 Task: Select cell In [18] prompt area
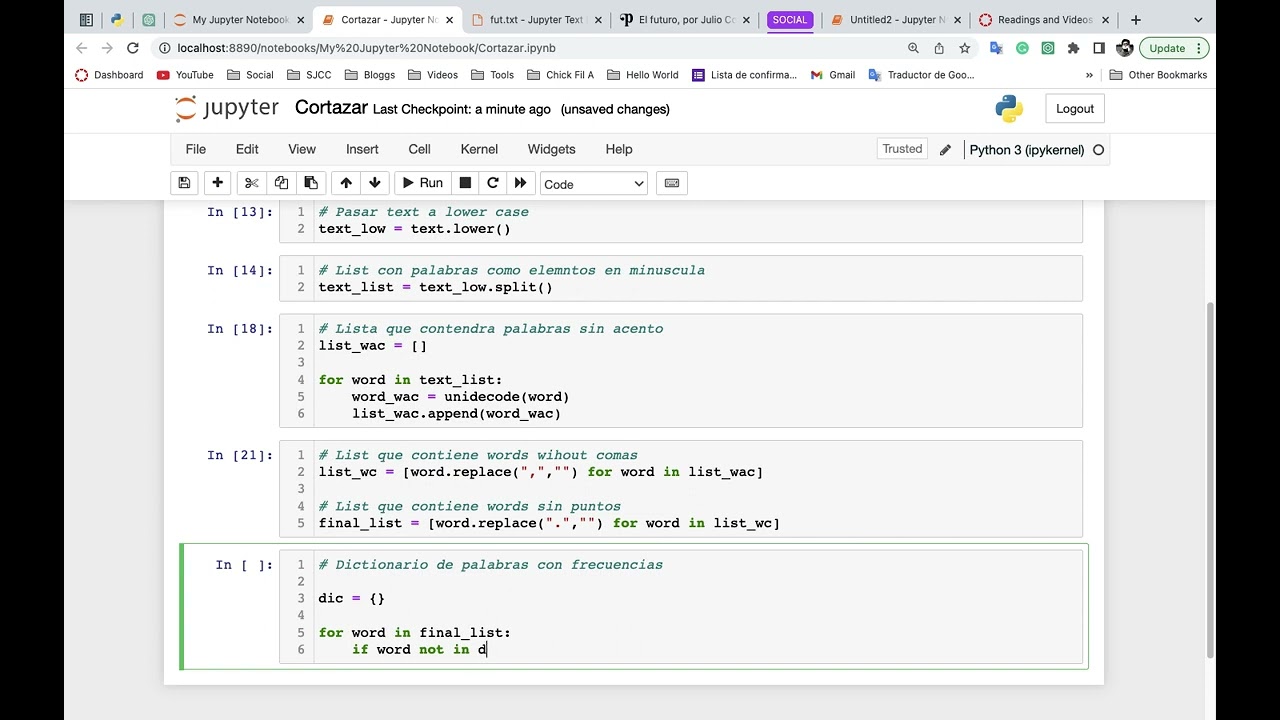240,329
